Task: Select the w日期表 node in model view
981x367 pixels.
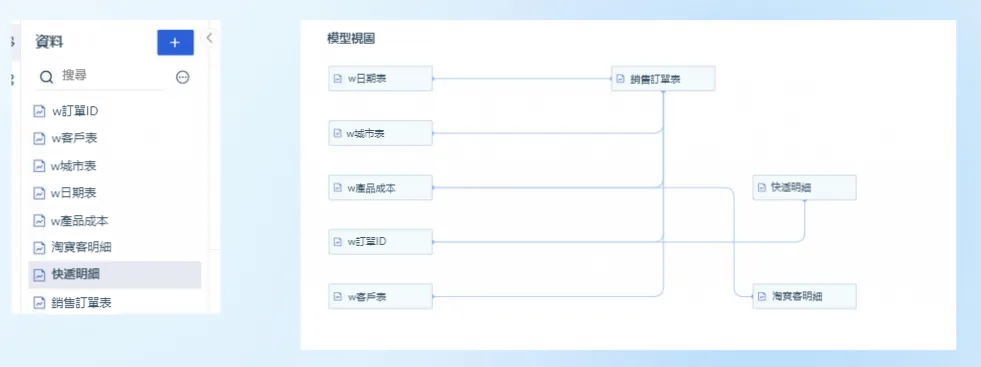Action: coord(380,79)
